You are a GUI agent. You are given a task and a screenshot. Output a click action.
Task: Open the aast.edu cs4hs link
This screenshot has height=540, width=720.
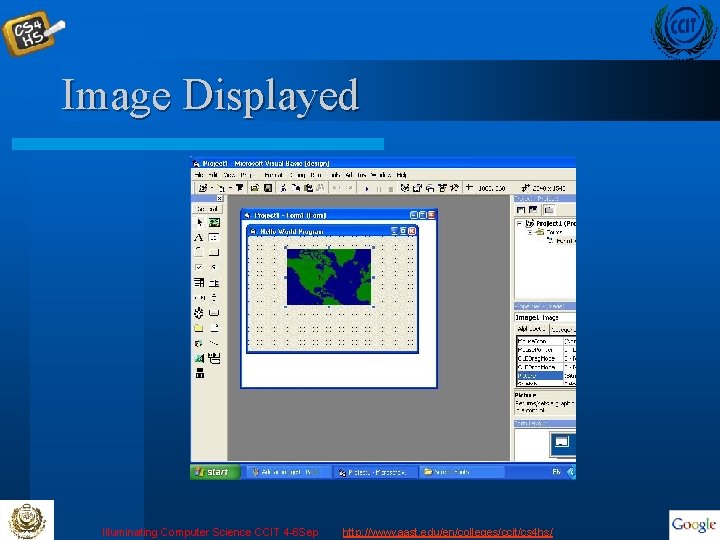click(x=448, y=532)
